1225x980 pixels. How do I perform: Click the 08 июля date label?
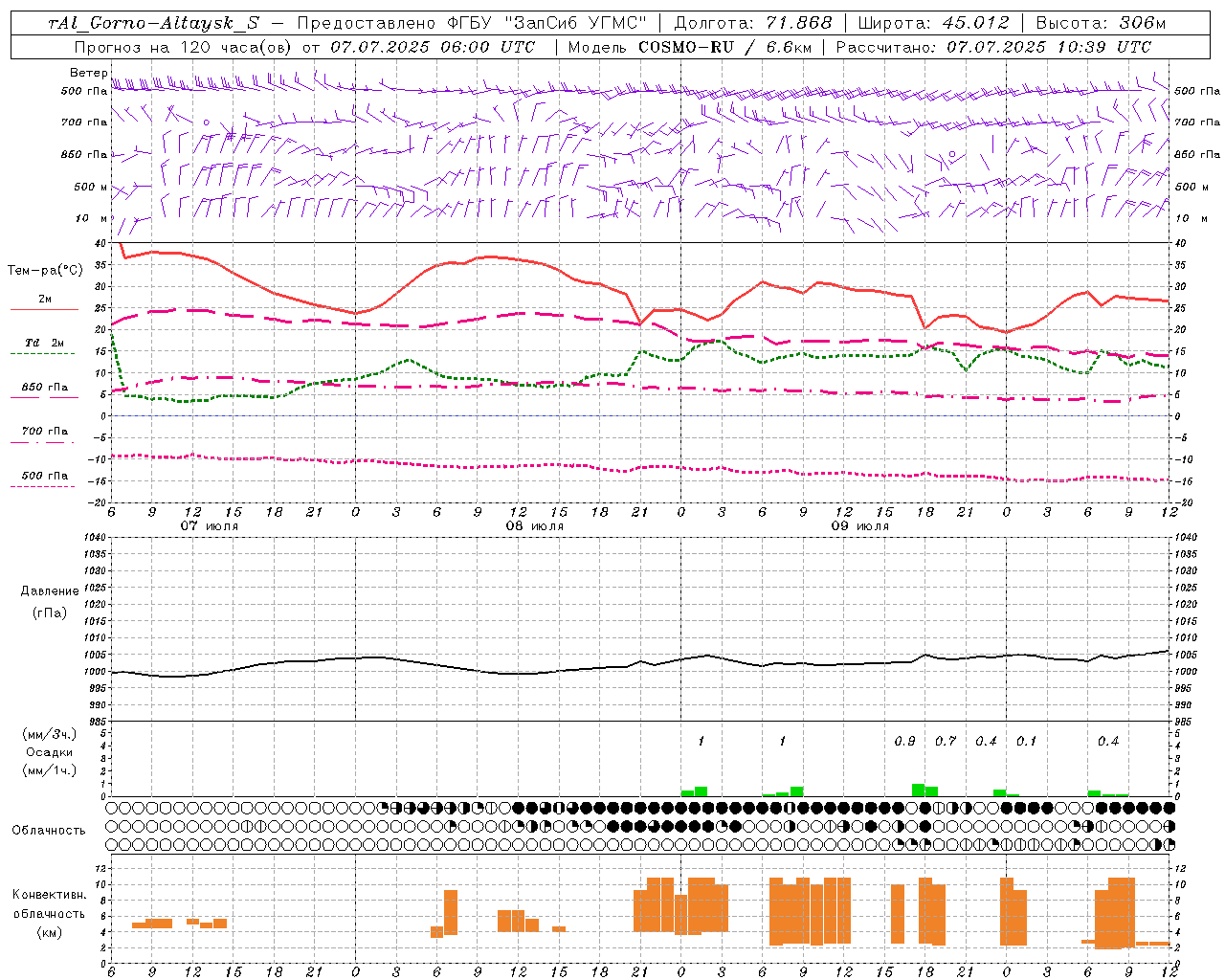click(x=535, y=526)
